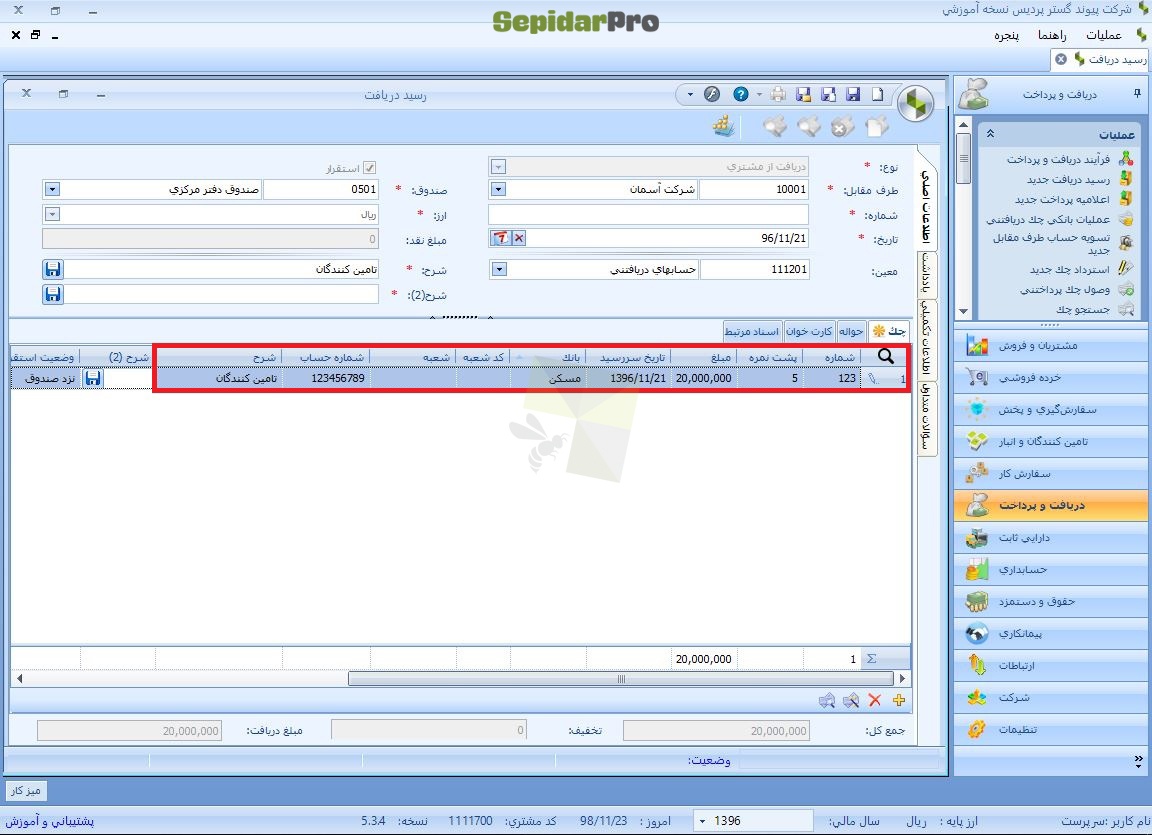
Task: Click the printer icon in the toolbar
Action: click(778, 94)
